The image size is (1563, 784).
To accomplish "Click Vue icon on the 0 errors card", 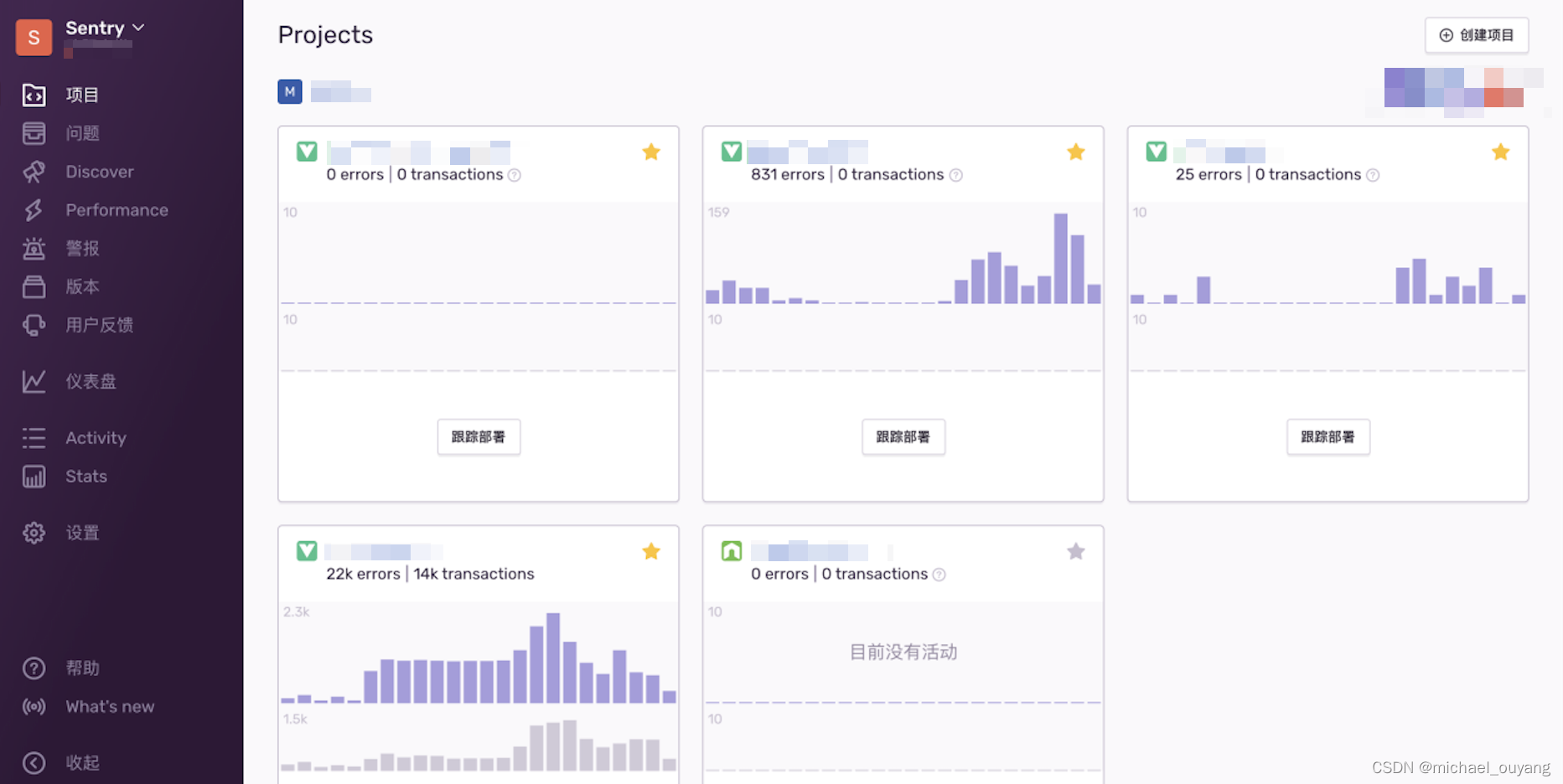I will click(x=307, y=152).
